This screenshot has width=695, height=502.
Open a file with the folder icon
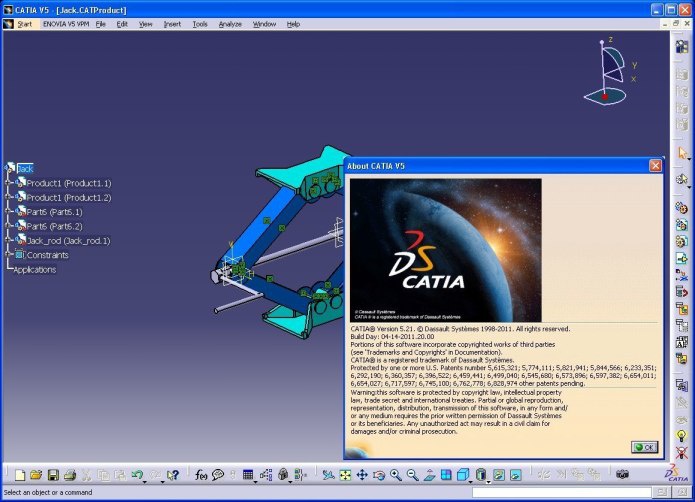36,475
